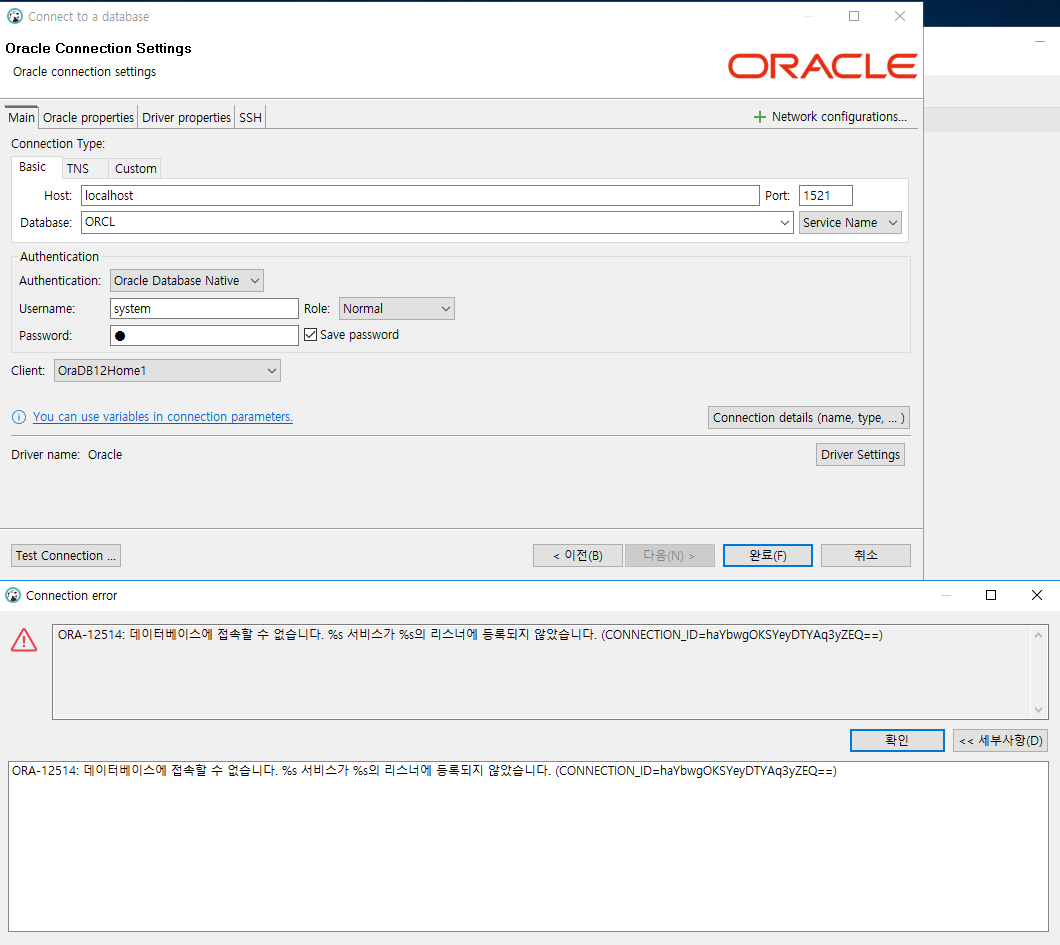The width and height of the screenshot is (1060, 945).
Task: Close the Connection error dialog
Action: 1036,595
